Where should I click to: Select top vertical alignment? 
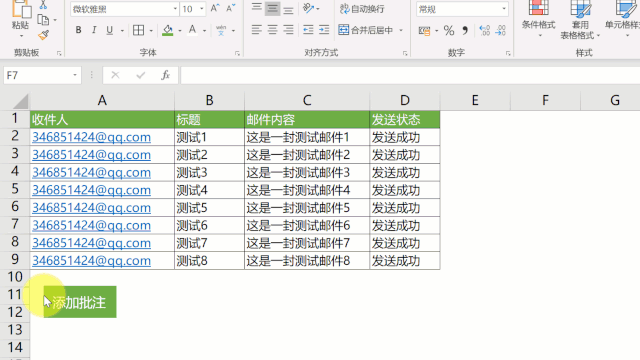256,7
